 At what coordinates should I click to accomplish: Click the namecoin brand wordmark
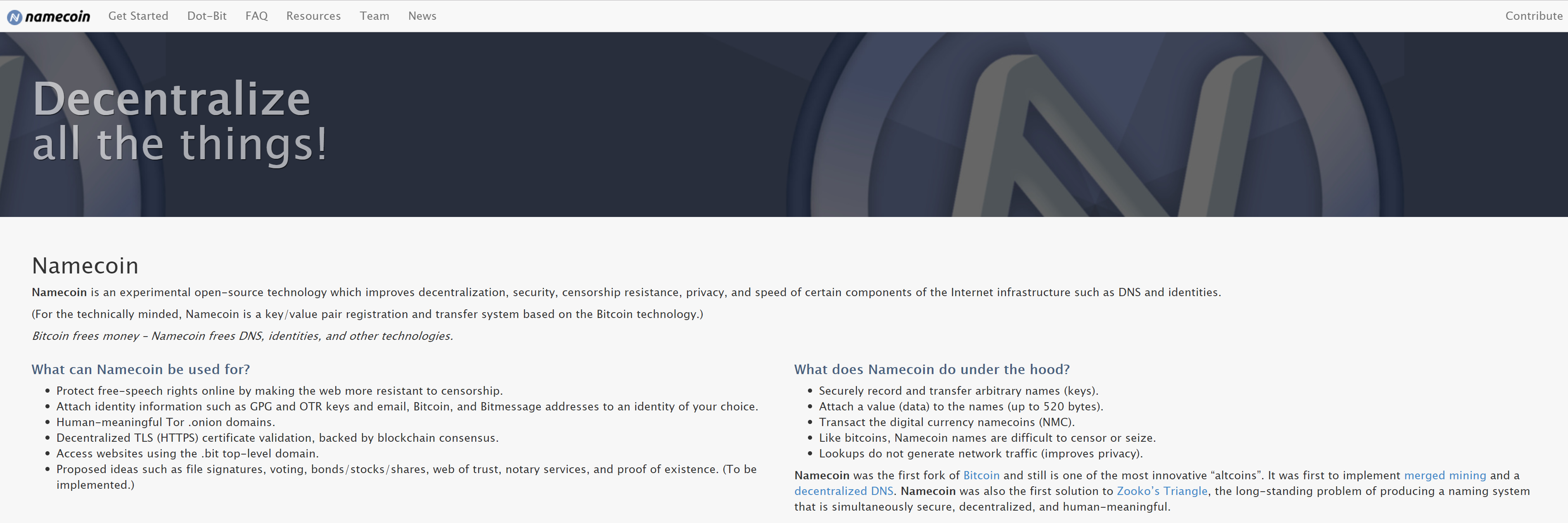coord(58,16)
